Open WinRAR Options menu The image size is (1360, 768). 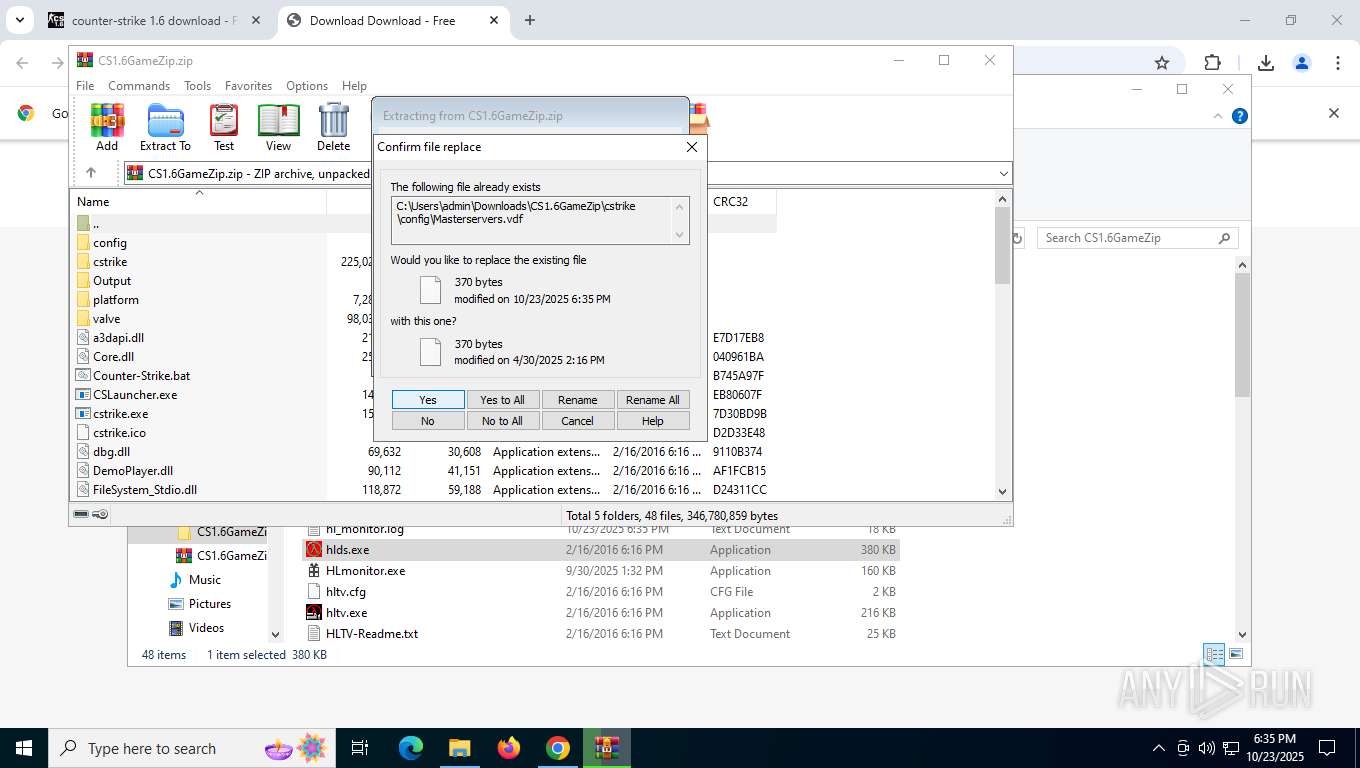pyautogui.click(x=307, y=86)
